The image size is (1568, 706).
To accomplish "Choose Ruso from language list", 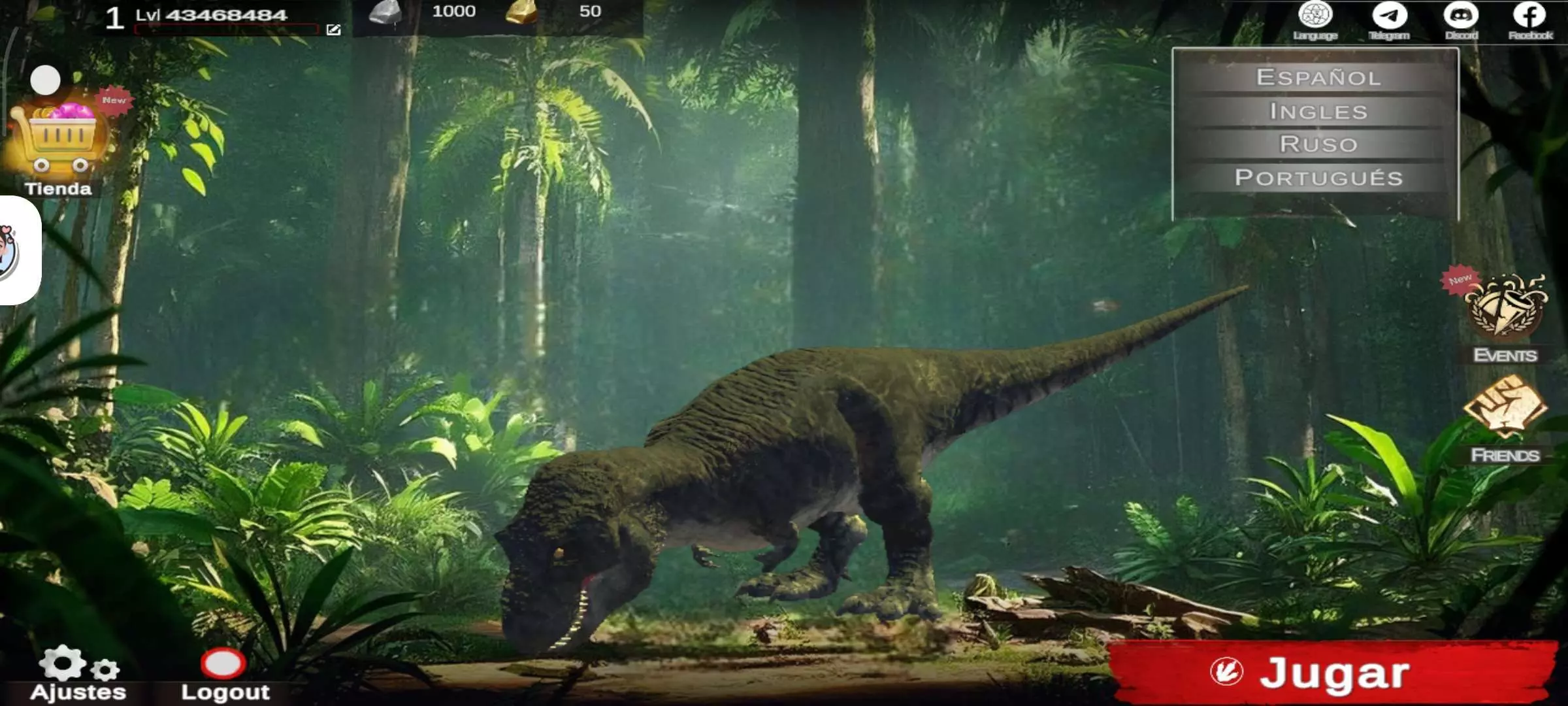I will point(1318,144).
